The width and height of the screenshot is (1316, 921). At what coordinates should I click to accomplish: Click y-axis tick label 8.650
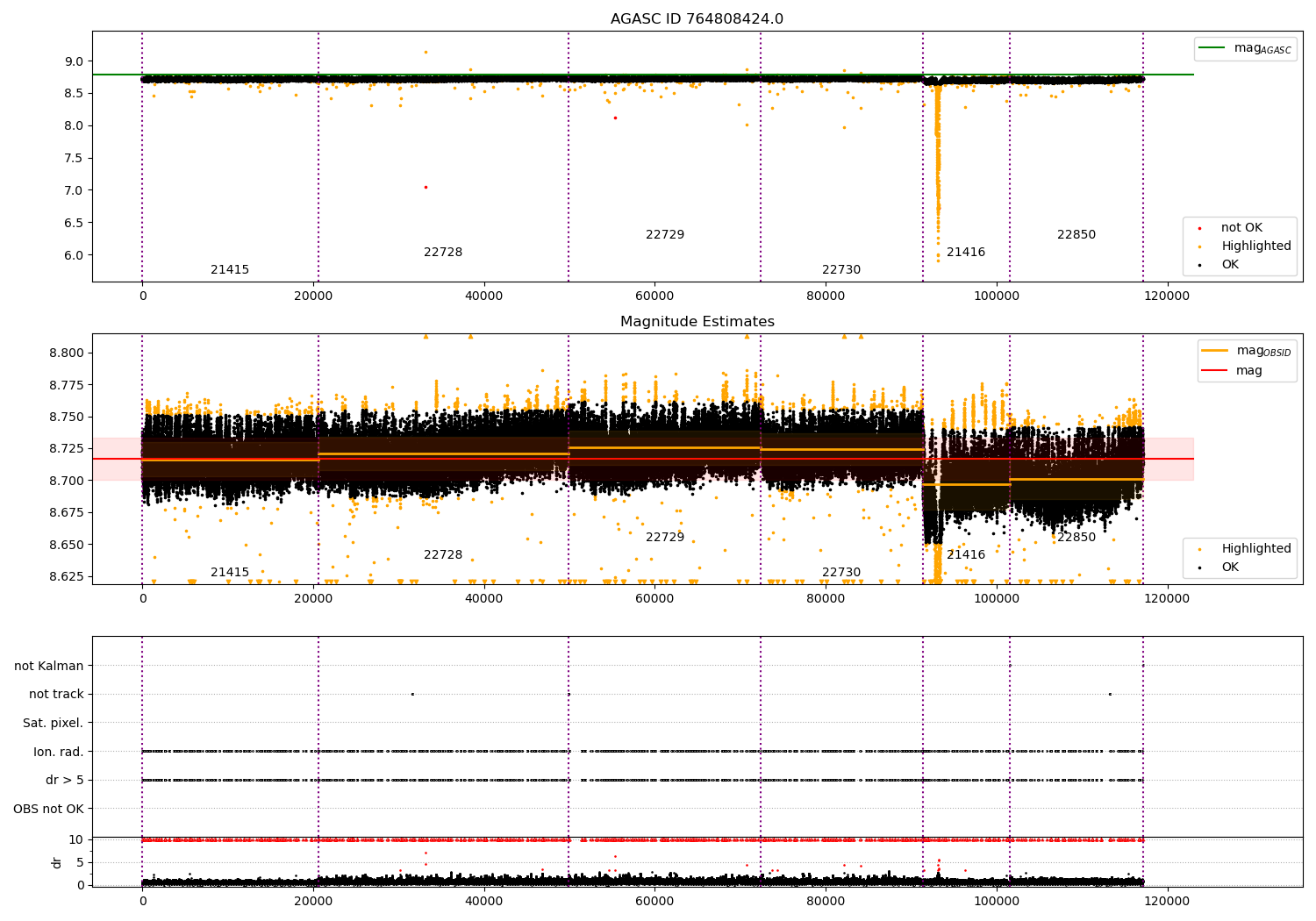[67, 545]
